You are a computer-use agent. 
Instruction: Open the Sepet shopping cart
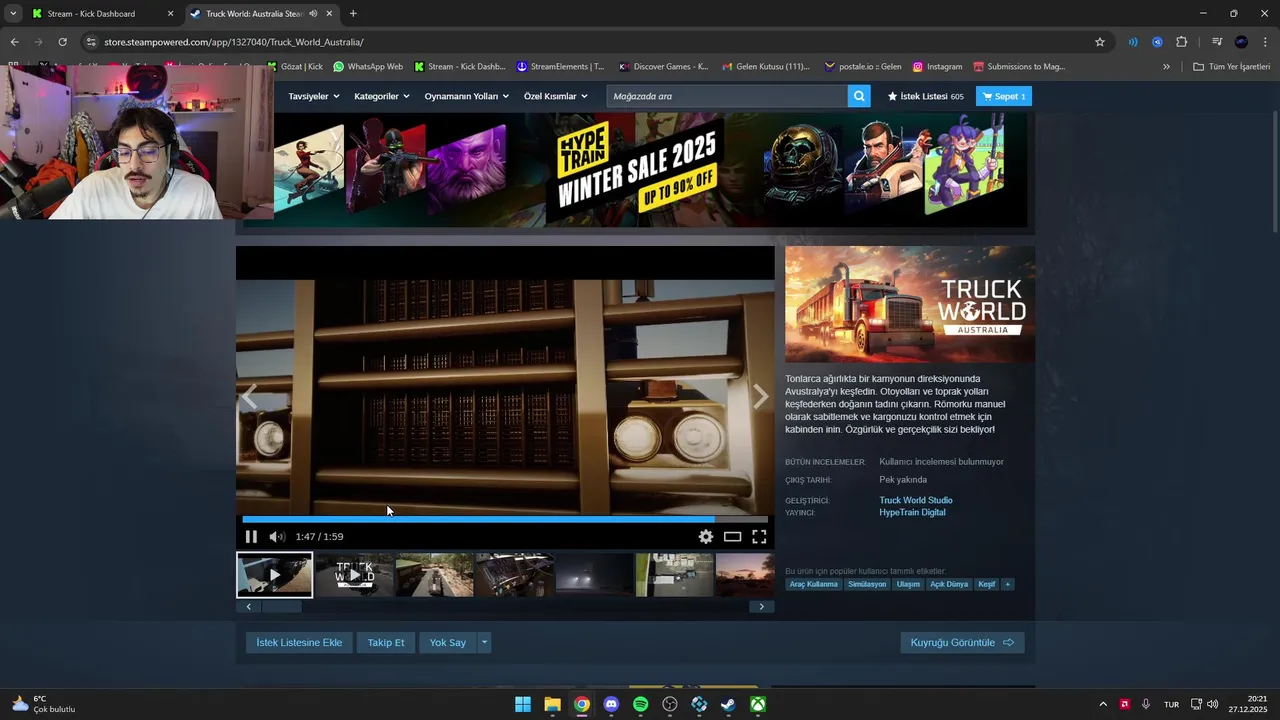(x=1004, y=96)
